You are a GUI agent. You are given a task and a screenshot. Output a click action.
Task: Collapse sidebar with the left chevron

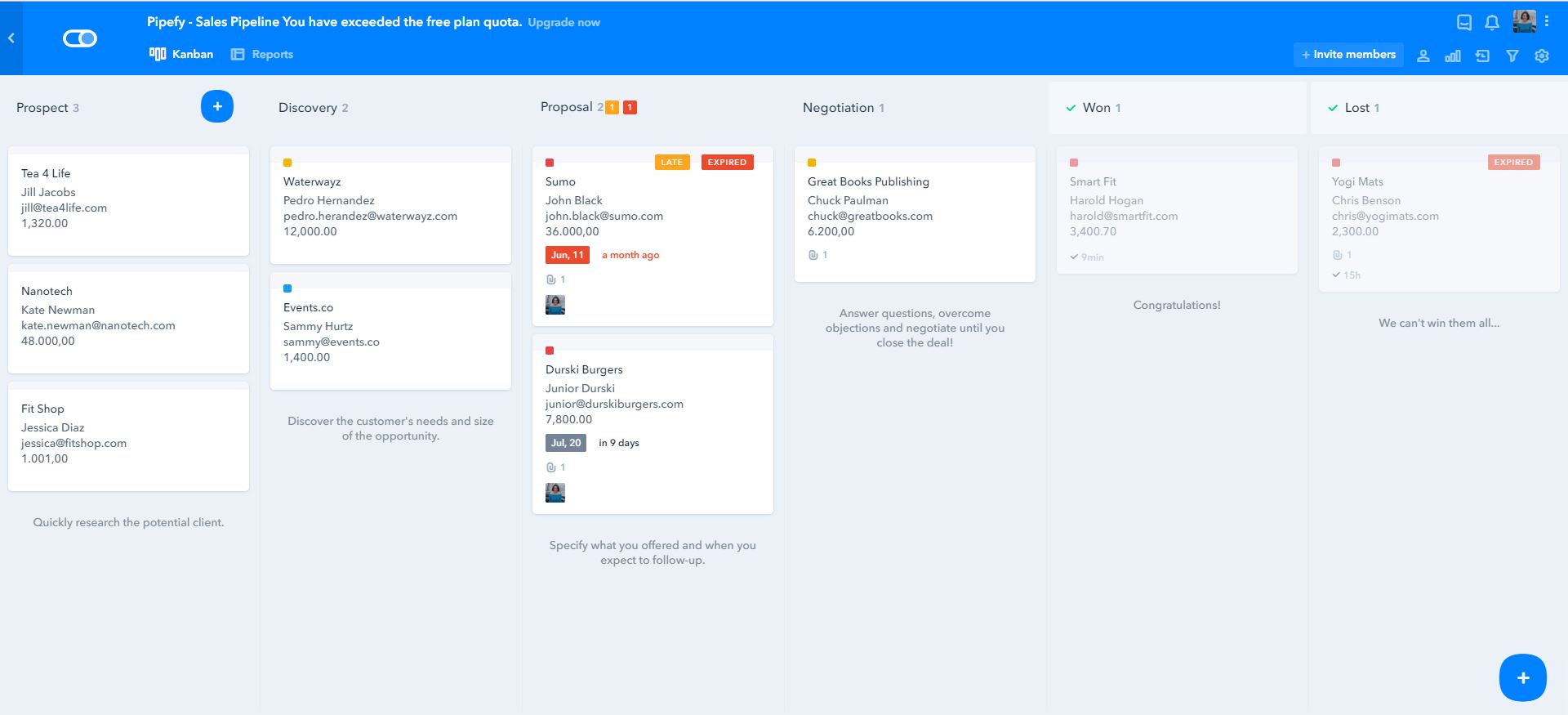click(x=11, y=38)
